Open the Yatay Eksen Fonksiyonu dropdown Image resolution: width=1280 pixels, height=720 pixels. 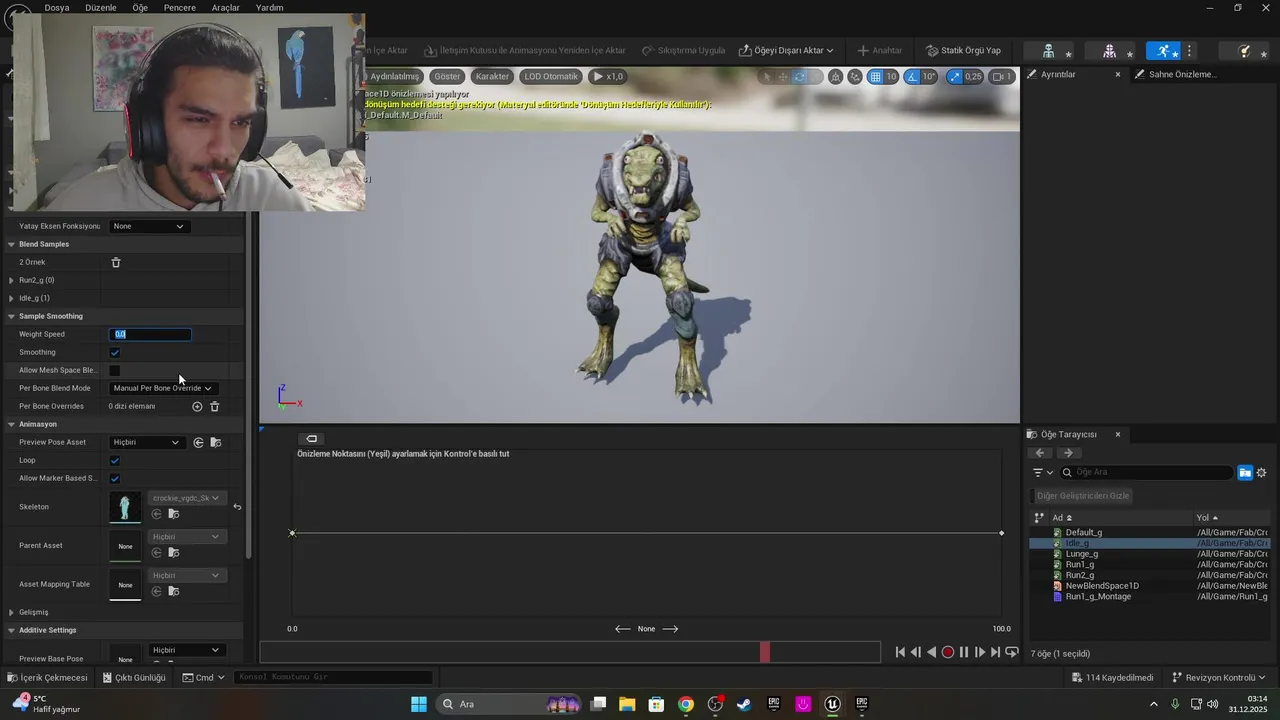[x=148, y=226]
